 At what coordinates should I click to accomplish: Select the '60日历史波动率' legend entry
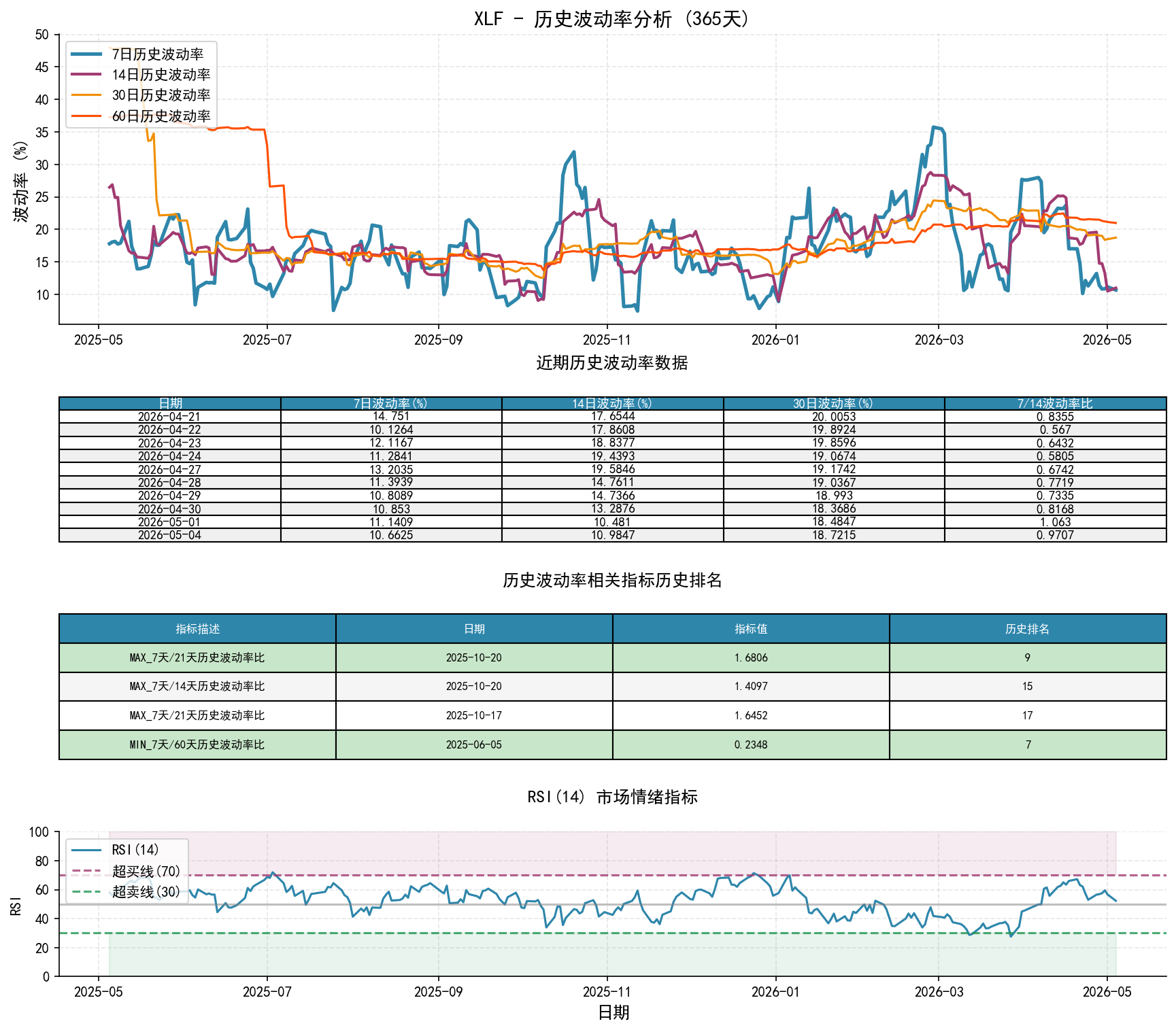pyautogui.click(x=141, y=116)
